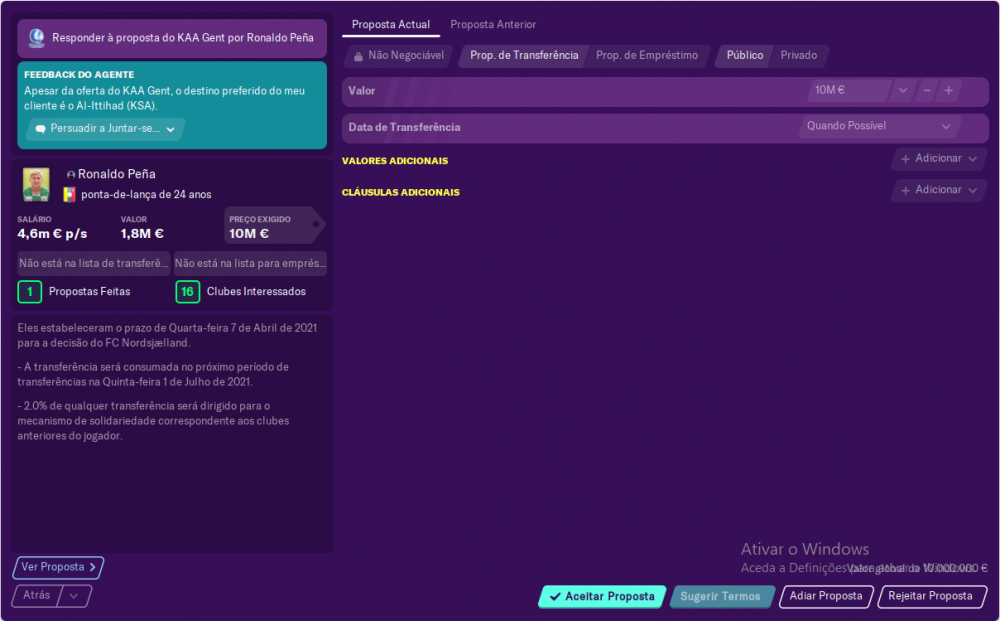Reject the offer with Rejeitar Proposta

[931, 596]
